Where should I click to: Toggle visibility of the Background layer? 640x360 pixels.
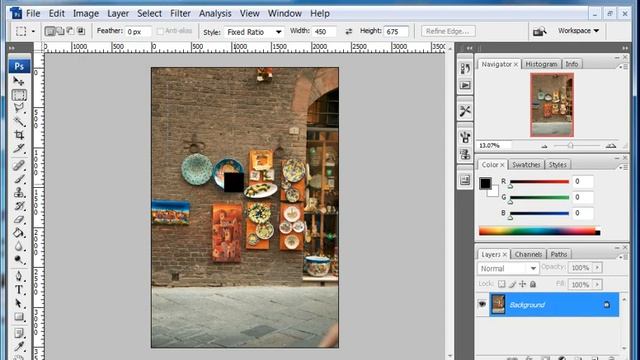click(x=482, y=304)
